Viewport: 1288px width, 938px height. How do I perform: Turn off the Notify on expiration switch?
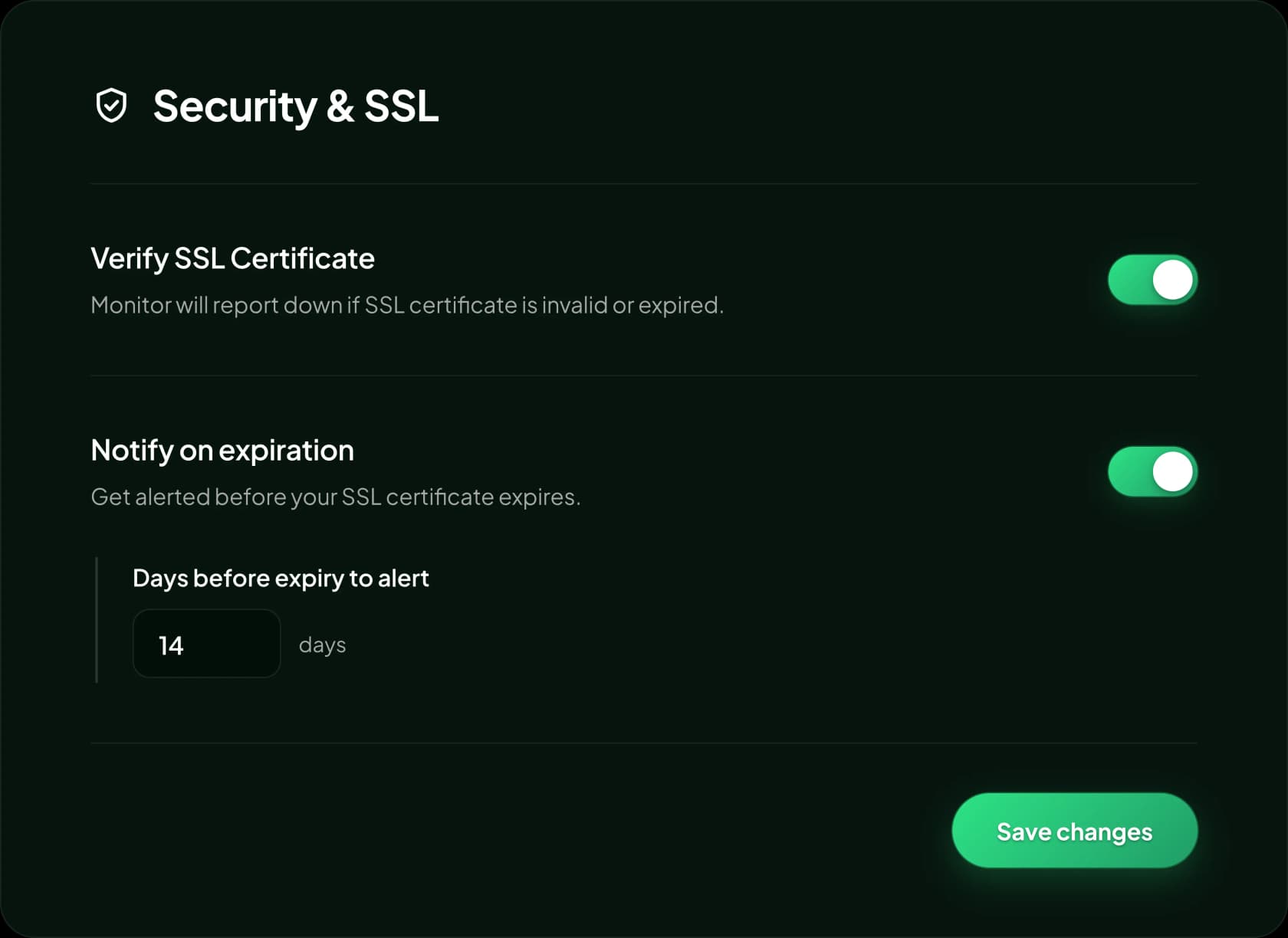coord(1152,471)
